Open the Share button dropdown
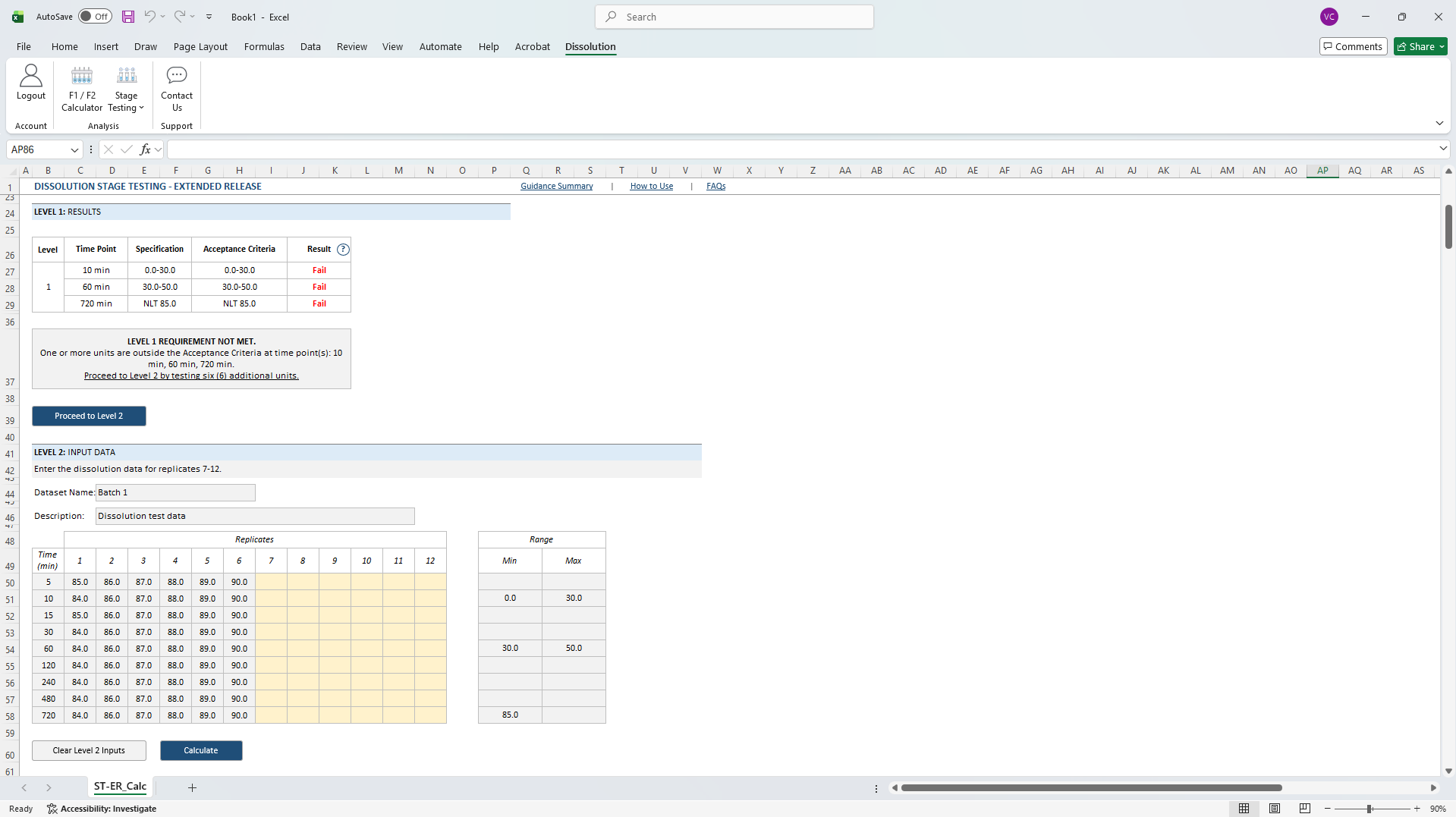This screenshot has height=817, width=1456. click(1442, 47)
